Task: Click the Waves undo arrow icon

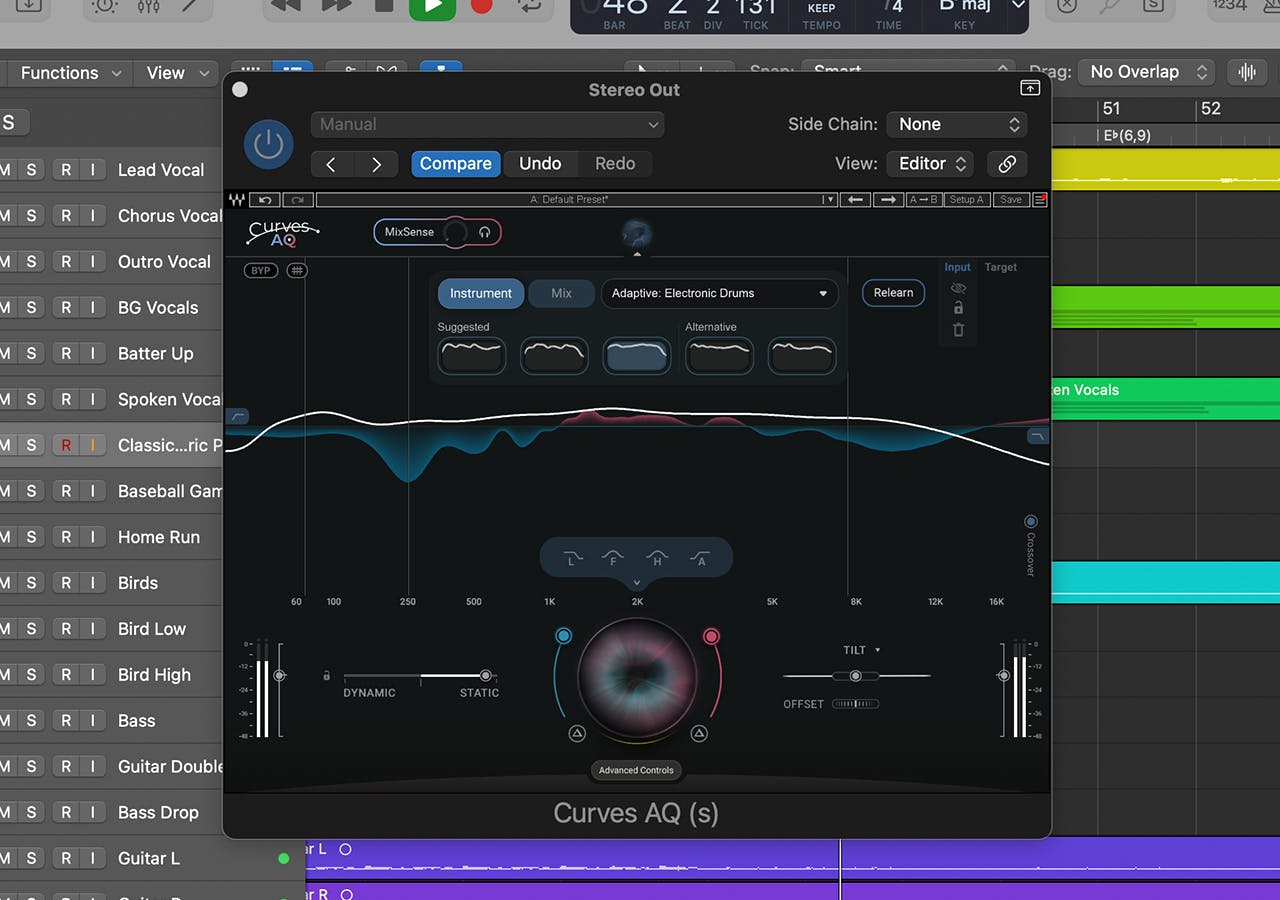Action: (265, 200)
